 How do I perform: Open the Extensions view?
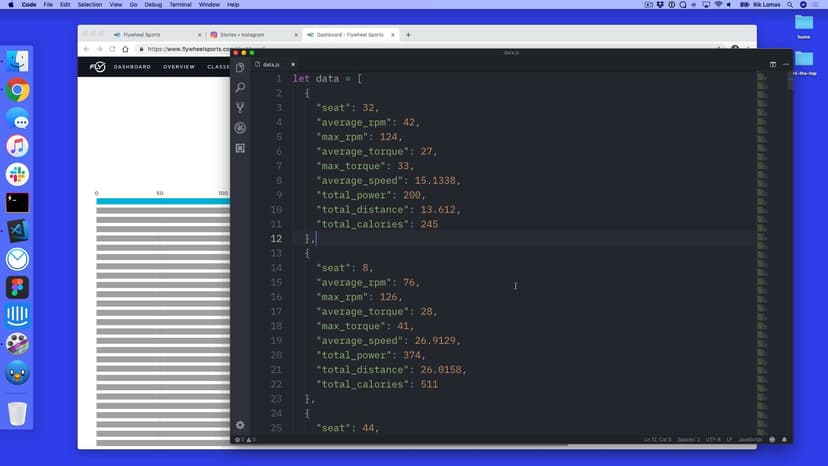point(240,148)
